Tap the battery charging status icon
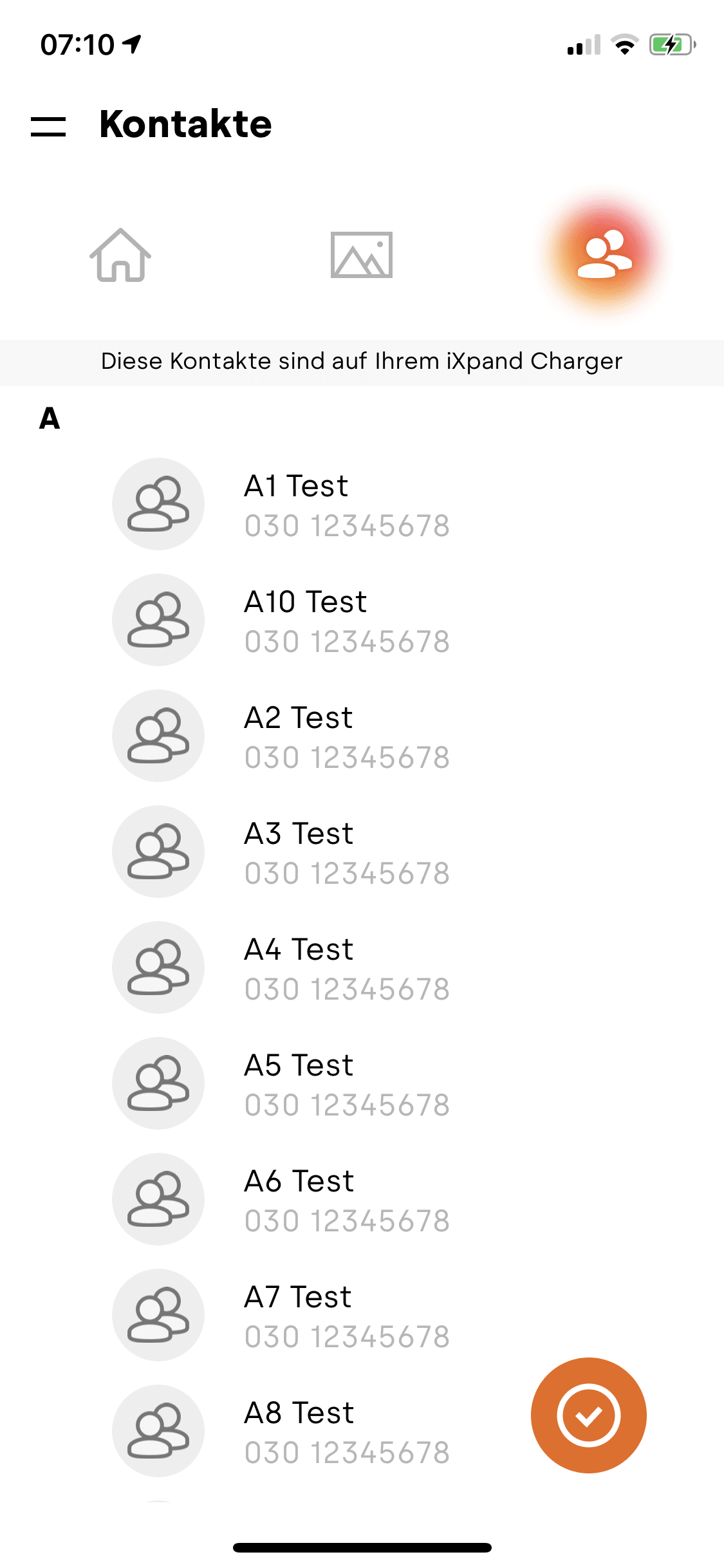This screenshot has height=1568, width=724. point(672,45)
